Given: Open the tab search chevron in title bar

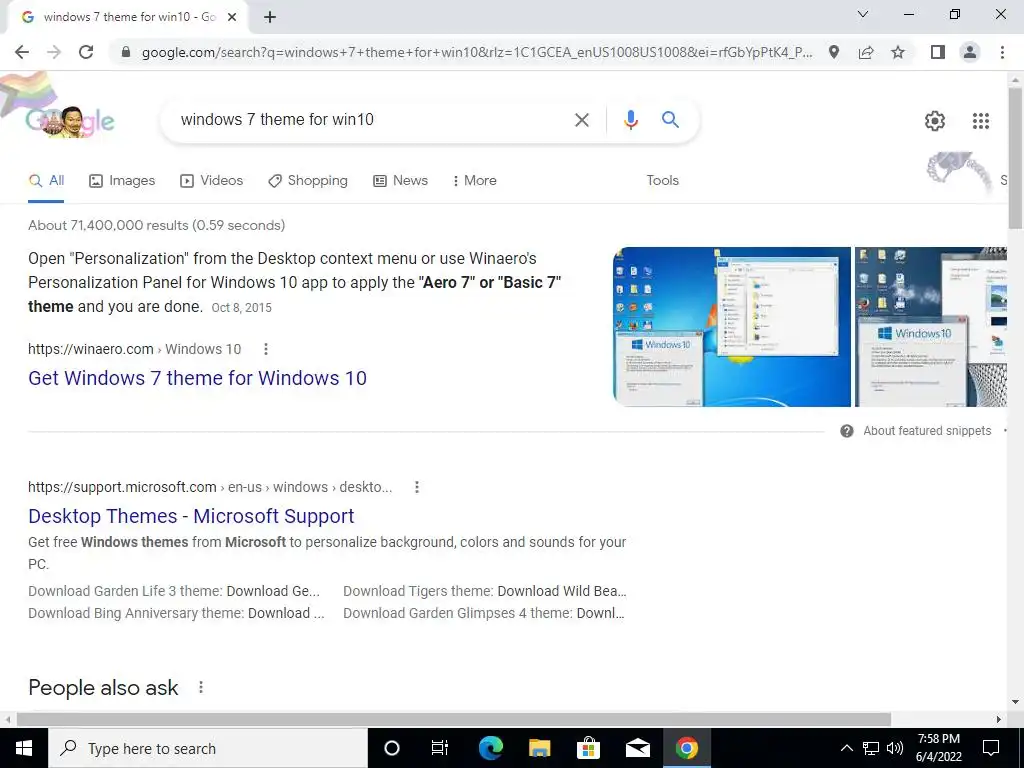Looking at the screenshot, I should coord(863,14).
